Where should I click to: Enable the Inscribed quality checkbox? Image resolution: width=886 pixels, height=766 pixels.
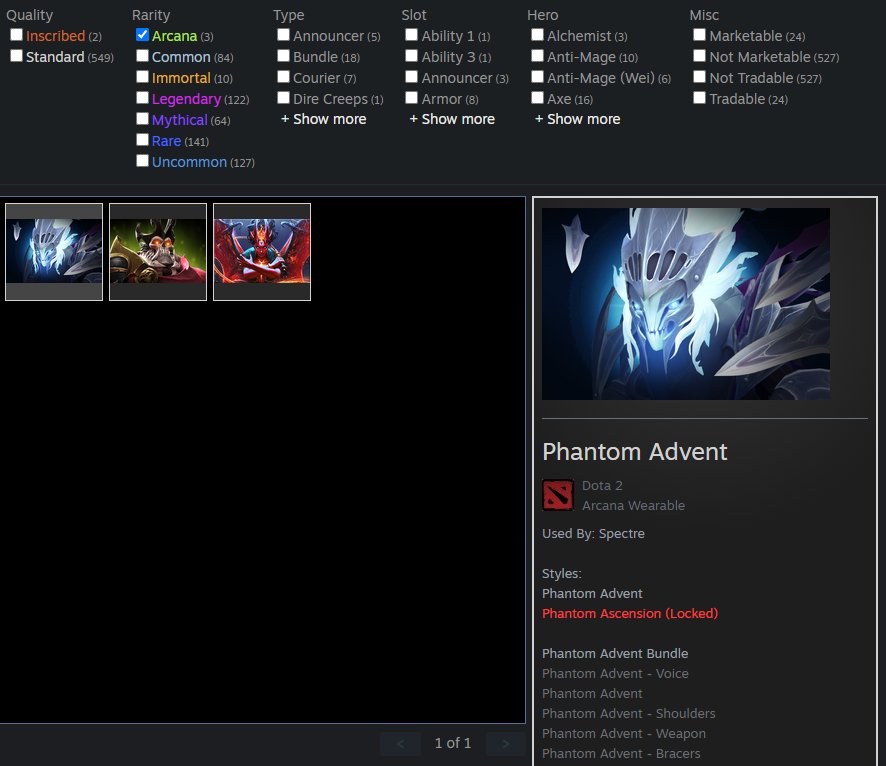pos(16,35)
